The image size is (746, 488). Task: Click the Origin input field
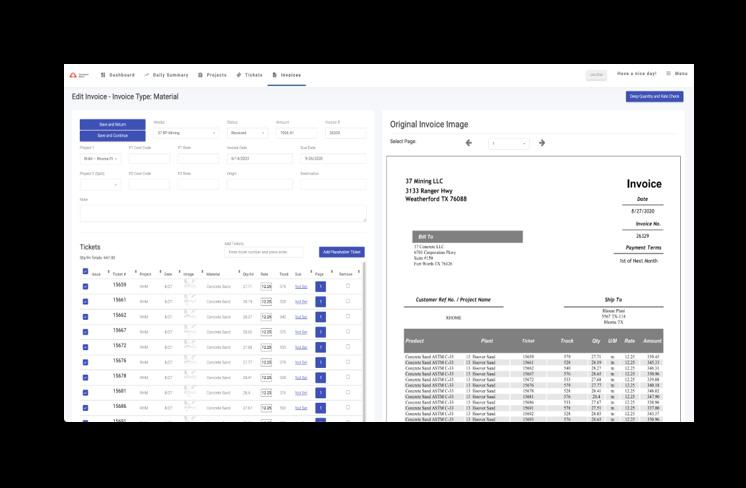tap(260, 185)
